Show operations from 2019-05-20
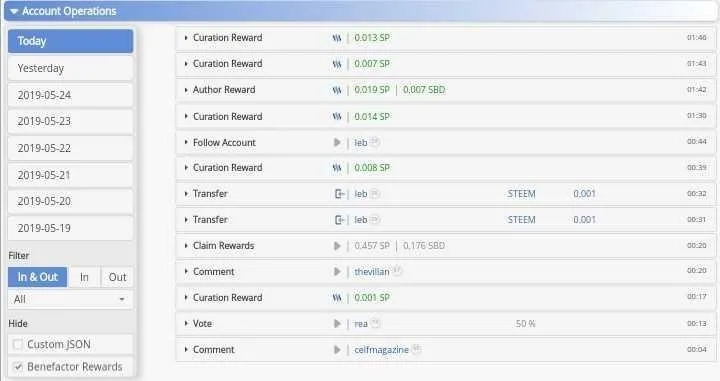This screenshot has height=381, width=720. [70, 201]
